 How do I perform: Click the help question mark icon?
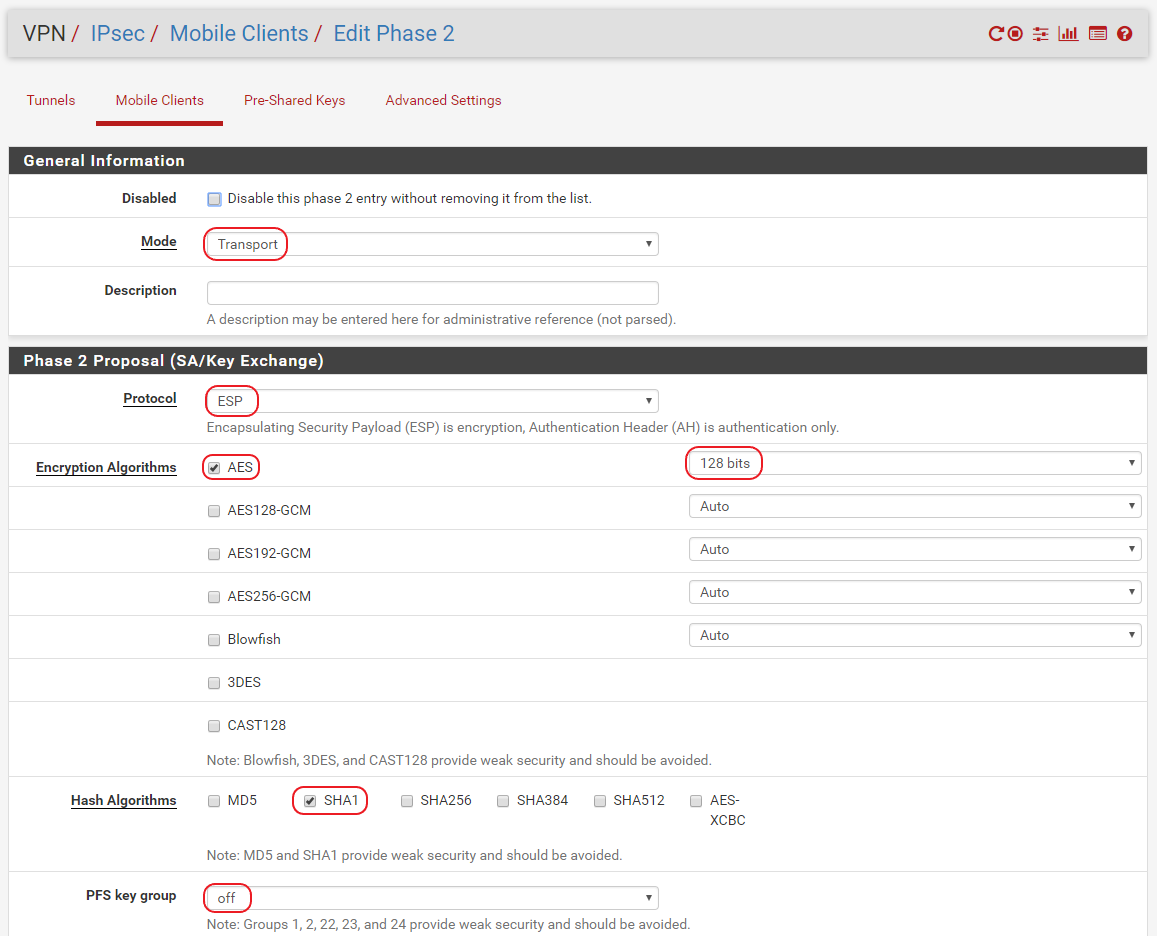[x=1125, y=34]
